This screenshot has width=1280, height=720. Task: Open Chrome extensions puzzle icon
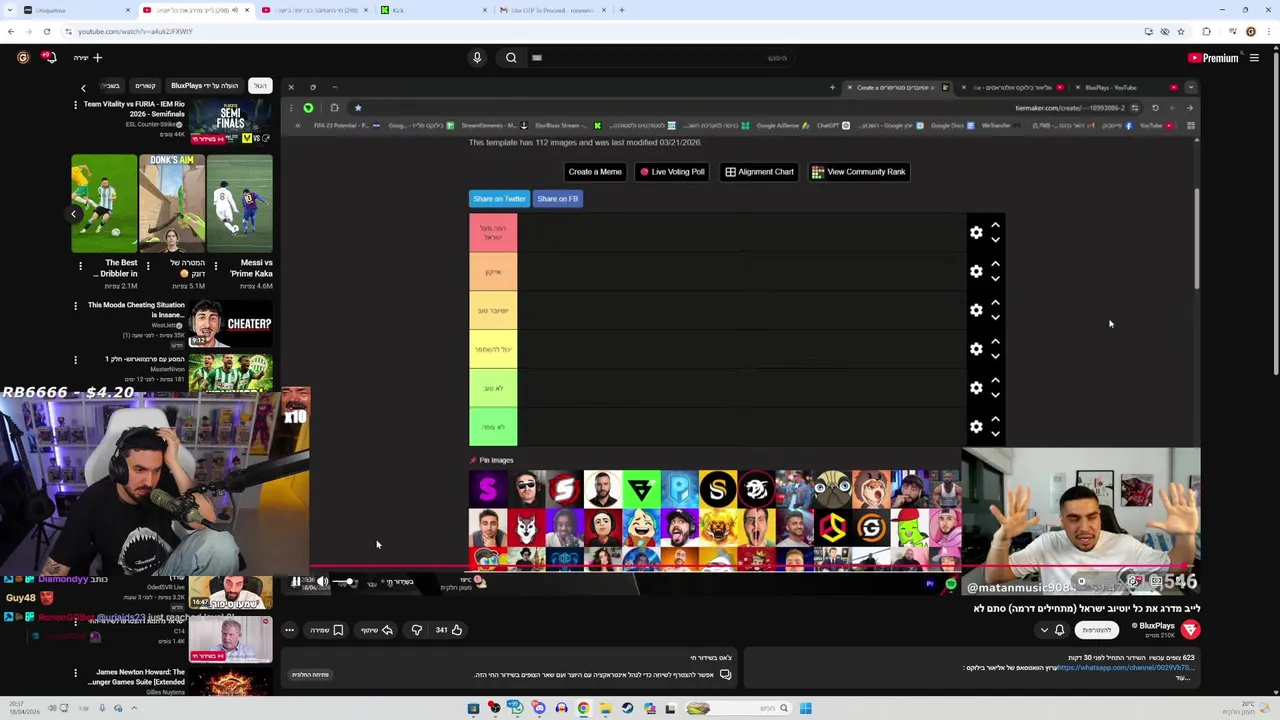pyautogui.click(x=1207, y=31)
